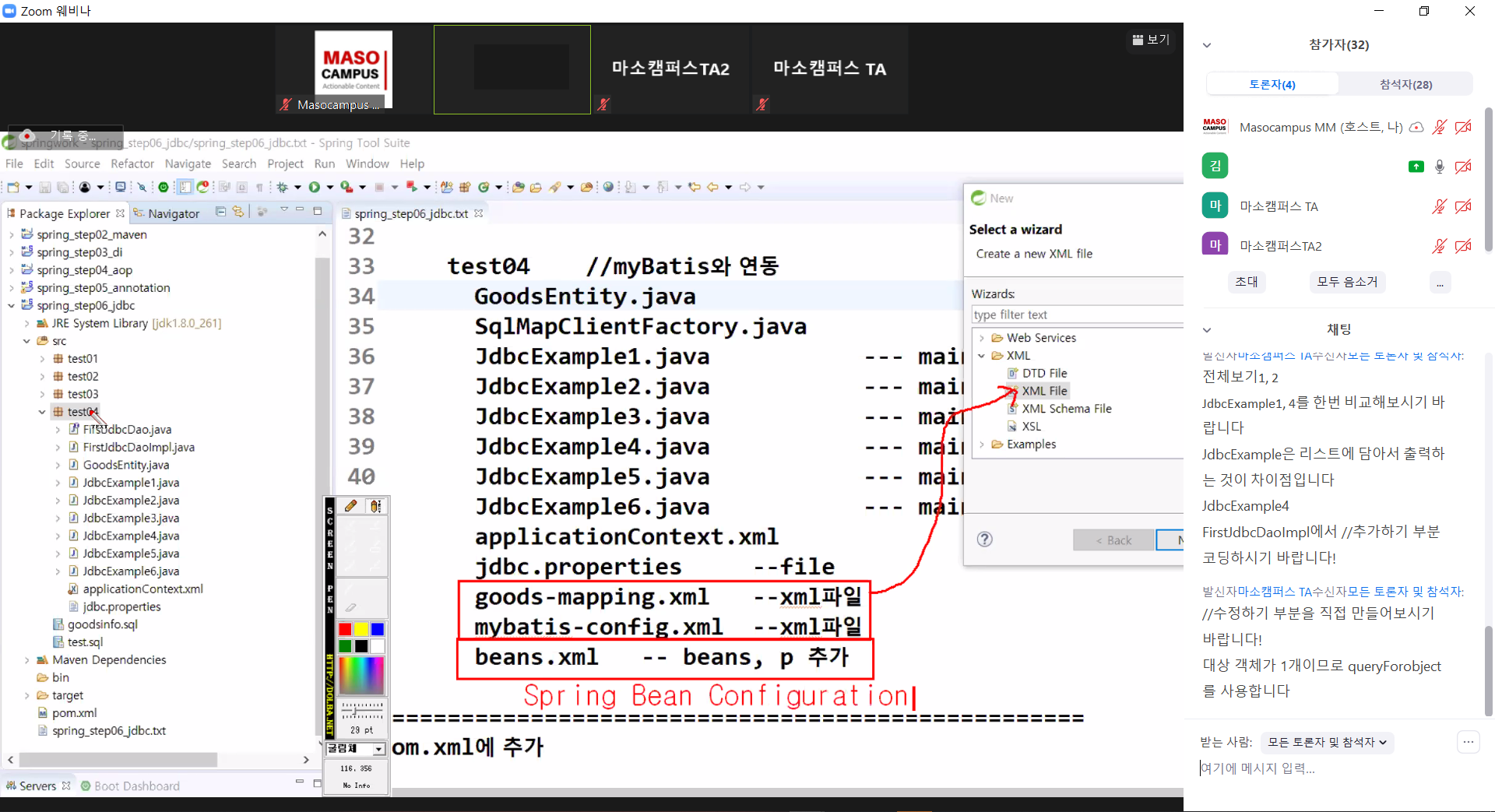1495x812 pixels.
Task: Click the Link with Editor icon
Action: [238, 212]
